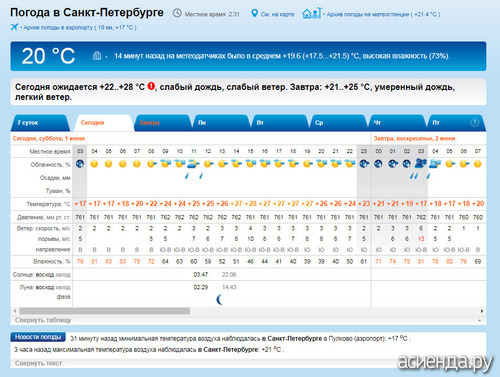This screenshot has width=500, height=377.
Task: Click the night cloudiness icon under Saturday 03
Action: (x=80, y=164)
